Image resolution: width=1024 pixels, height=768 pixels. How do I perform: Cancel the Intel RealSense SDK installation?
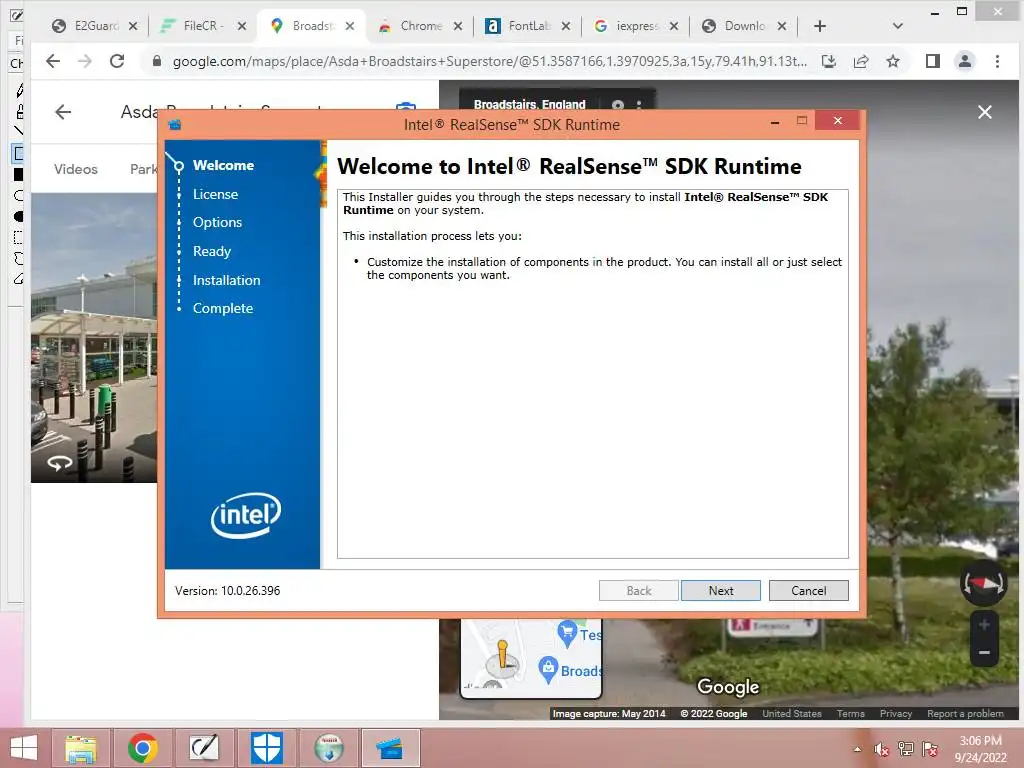tap(808, 590)
